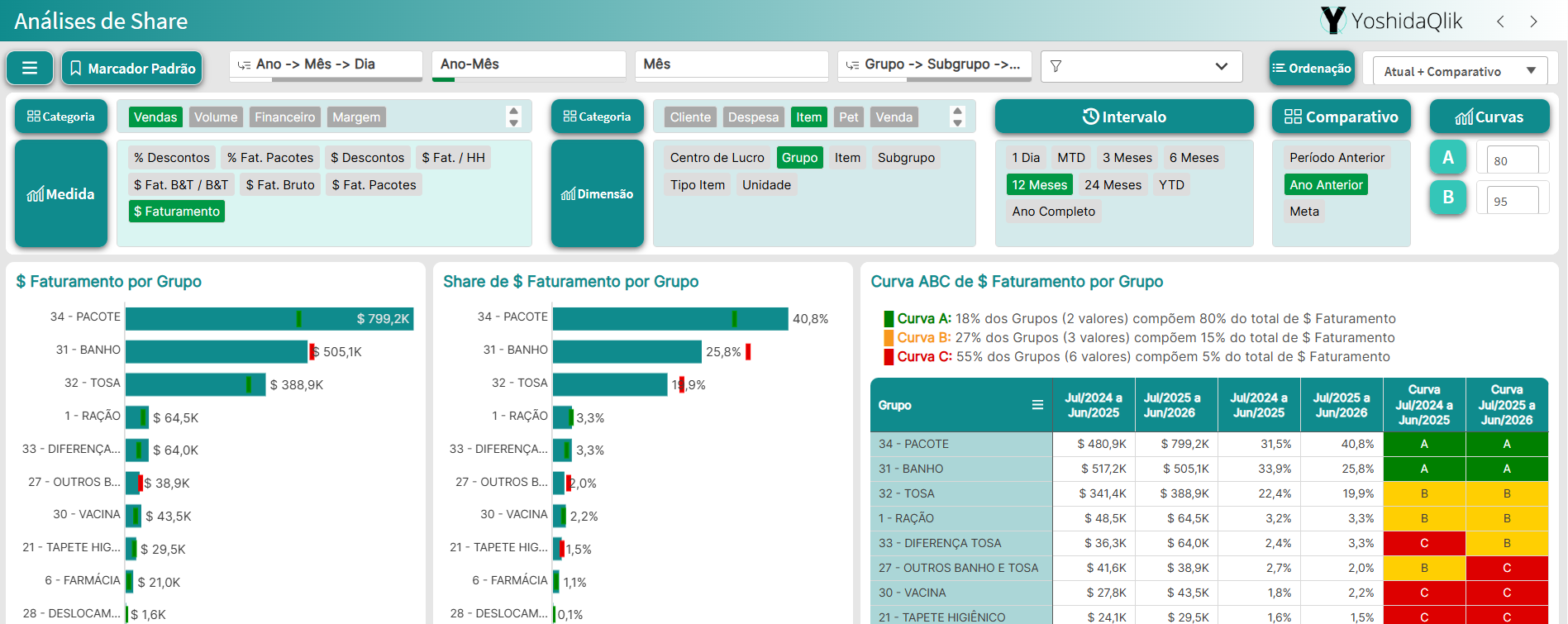
Task: Click the green A cell for 31 - BANHO Jul/2025
Action: pos(1507,469)
